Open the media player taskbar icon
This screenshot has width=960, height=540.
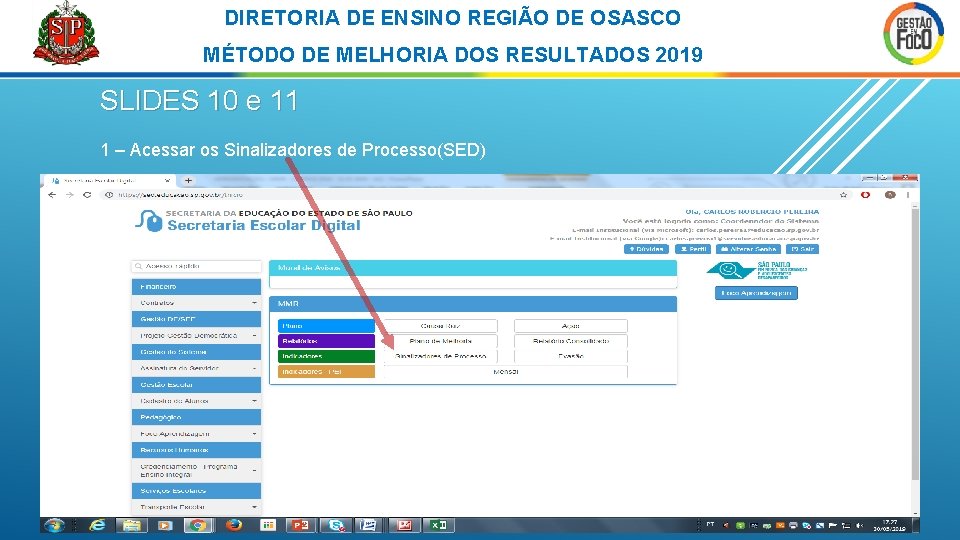[x=164, y=525]
